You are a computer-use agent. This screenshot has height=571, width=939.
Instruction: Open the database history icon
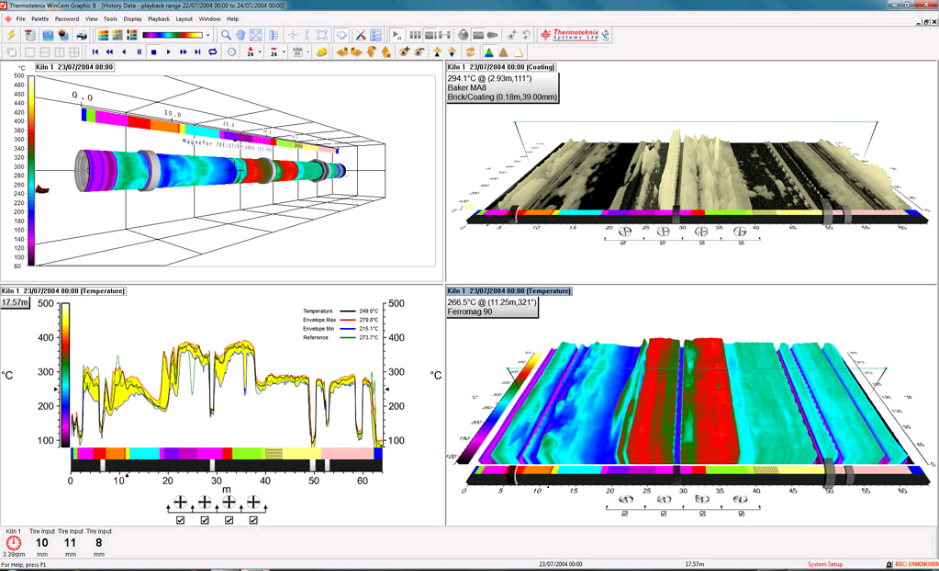coord(30,35)
